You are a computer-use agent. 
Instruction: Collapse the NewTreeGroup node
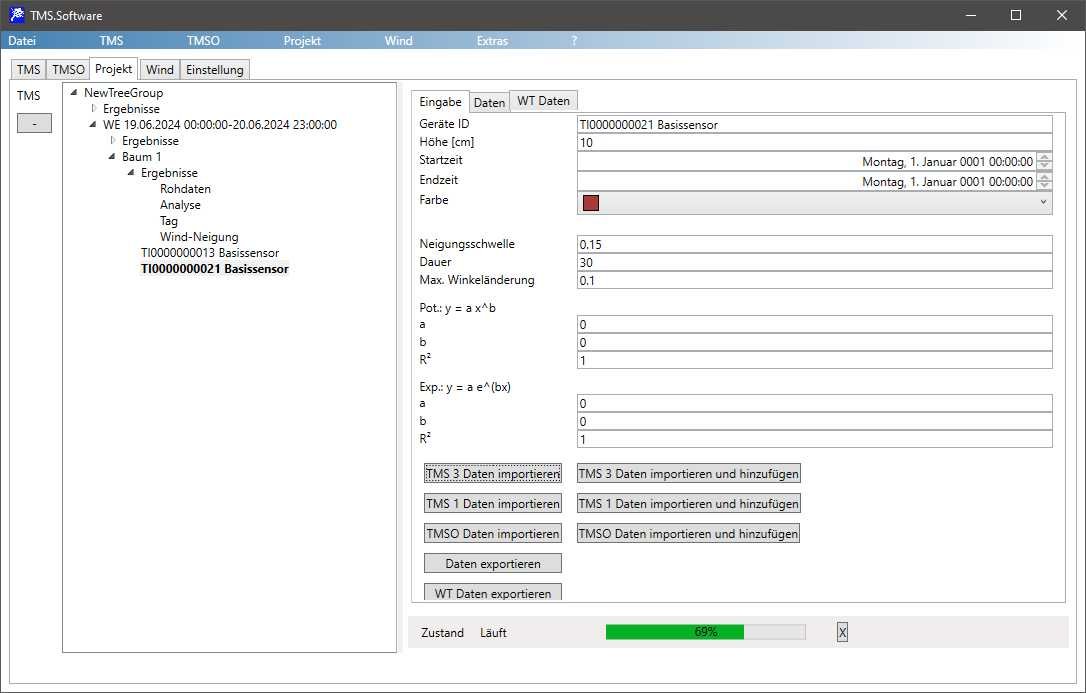pos(74,92)
